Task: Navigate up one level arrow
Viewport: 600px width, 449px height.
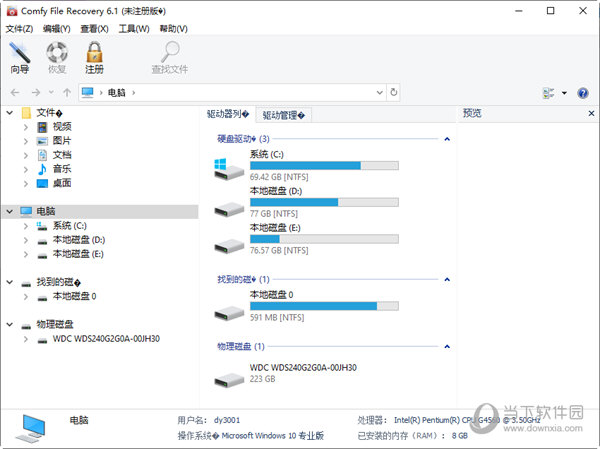Action: [67, 92]
